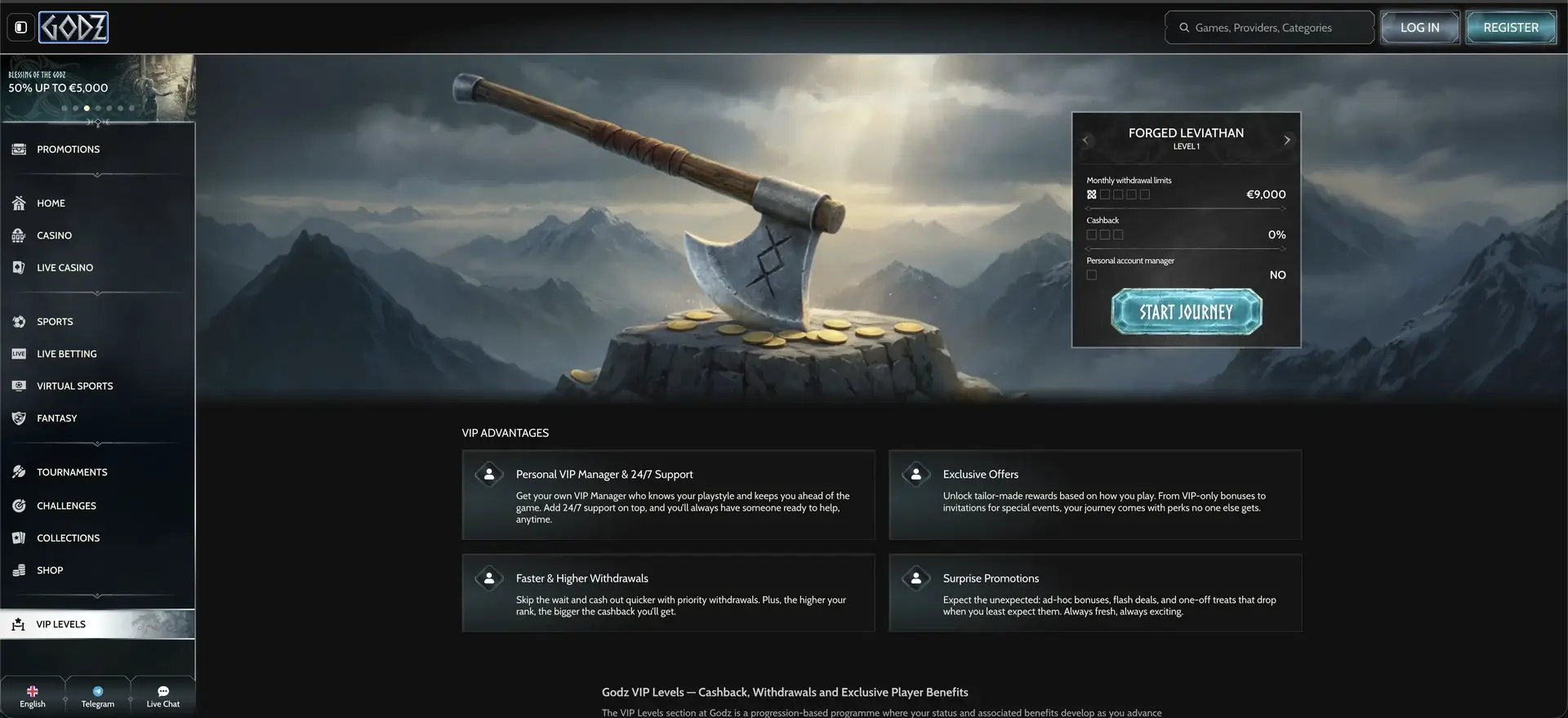Click the FORGED LEVIATHAN level title
1568x718 pixels.
tap(1186, 133)
